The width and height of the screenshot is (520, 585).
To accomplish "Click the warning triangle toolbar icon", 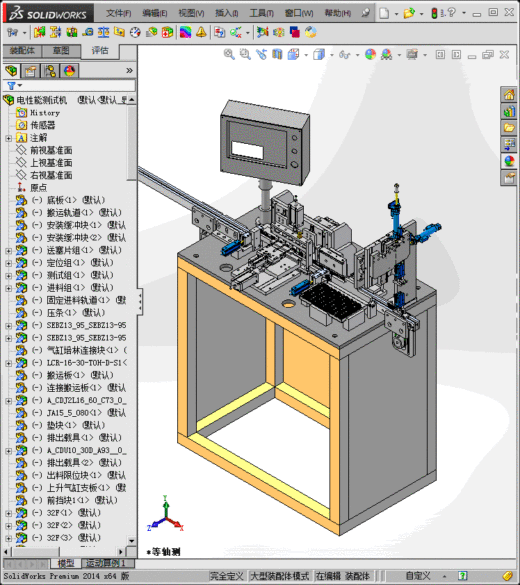I will [x=201, y=32].
